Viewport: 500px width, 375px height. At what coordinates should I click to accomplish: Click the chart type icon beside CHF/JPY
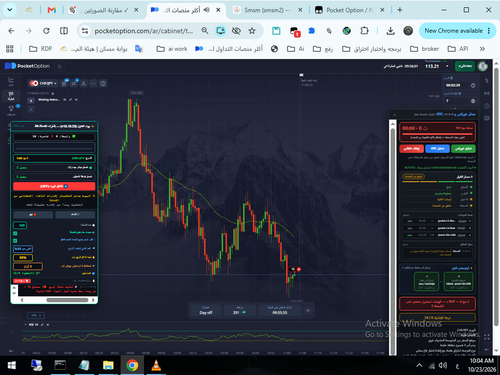pos(65,83)
